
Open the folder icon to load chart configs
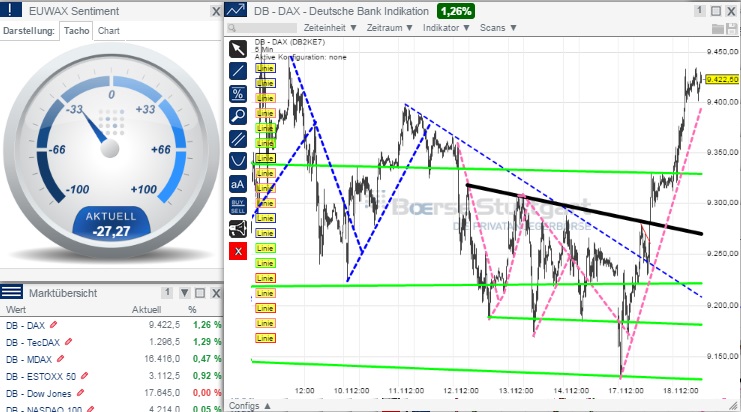[x=717, y=28]
